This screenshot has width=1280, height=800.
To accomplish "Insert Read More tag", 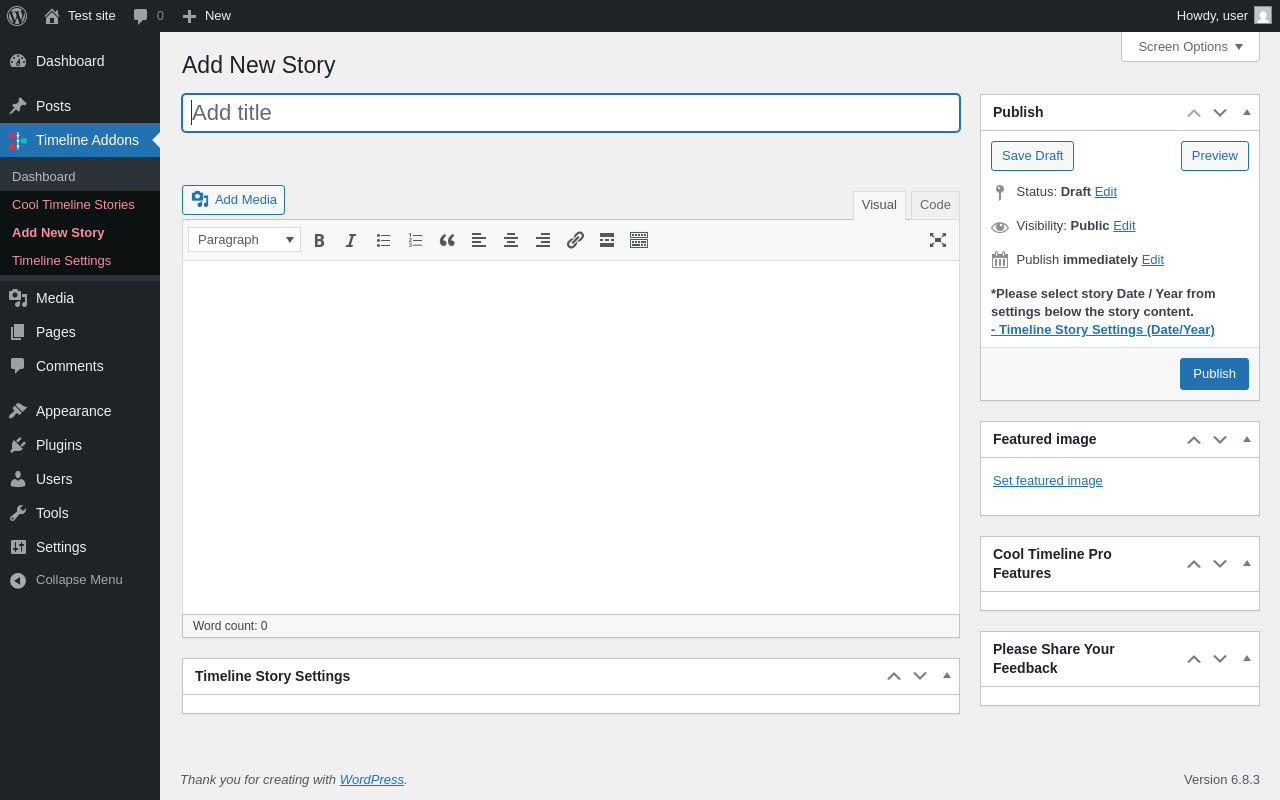I will pyautogui.click(x=607, y=240).
